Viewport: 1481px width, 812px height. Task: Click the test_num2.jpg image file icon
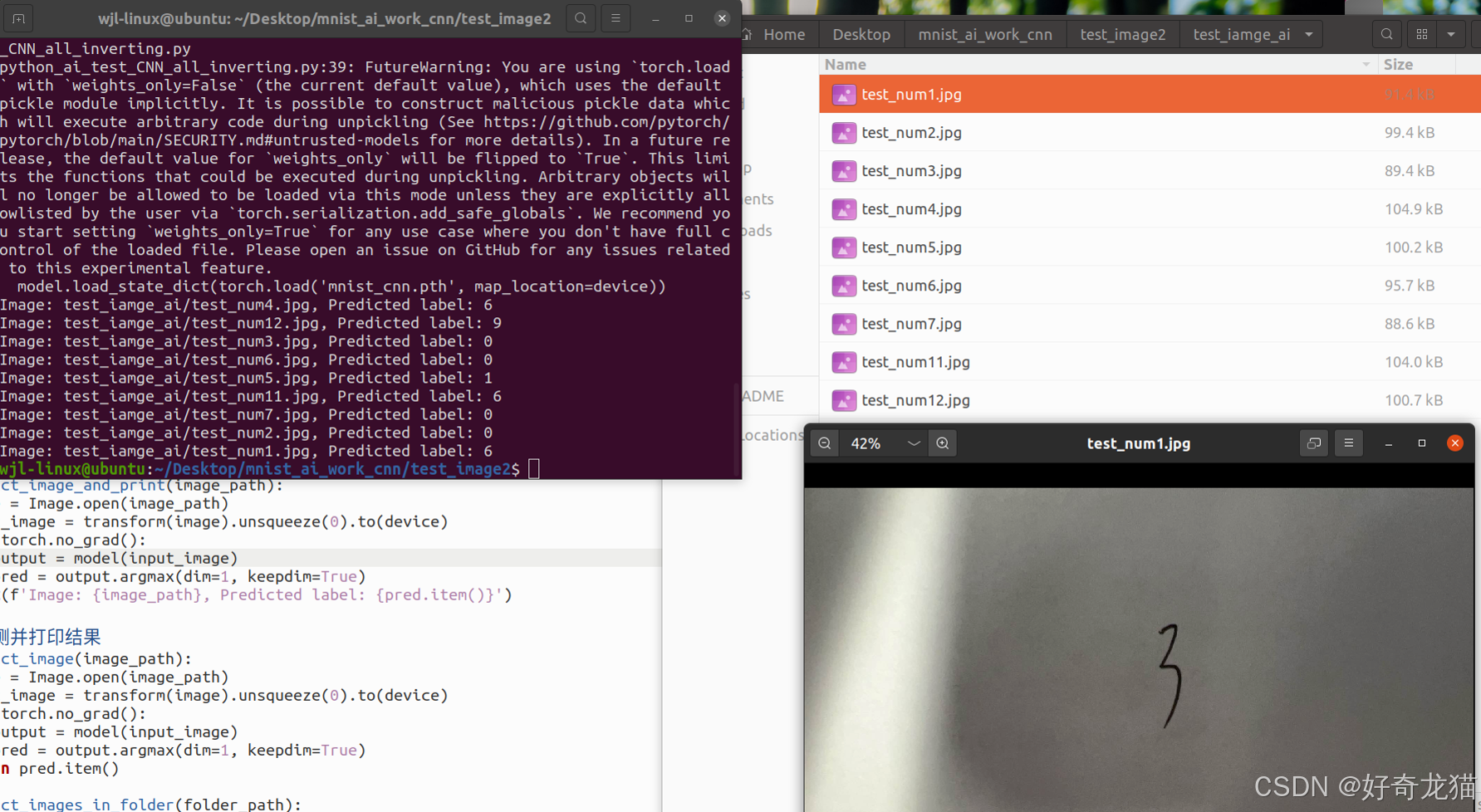click(x=844, y=133)
